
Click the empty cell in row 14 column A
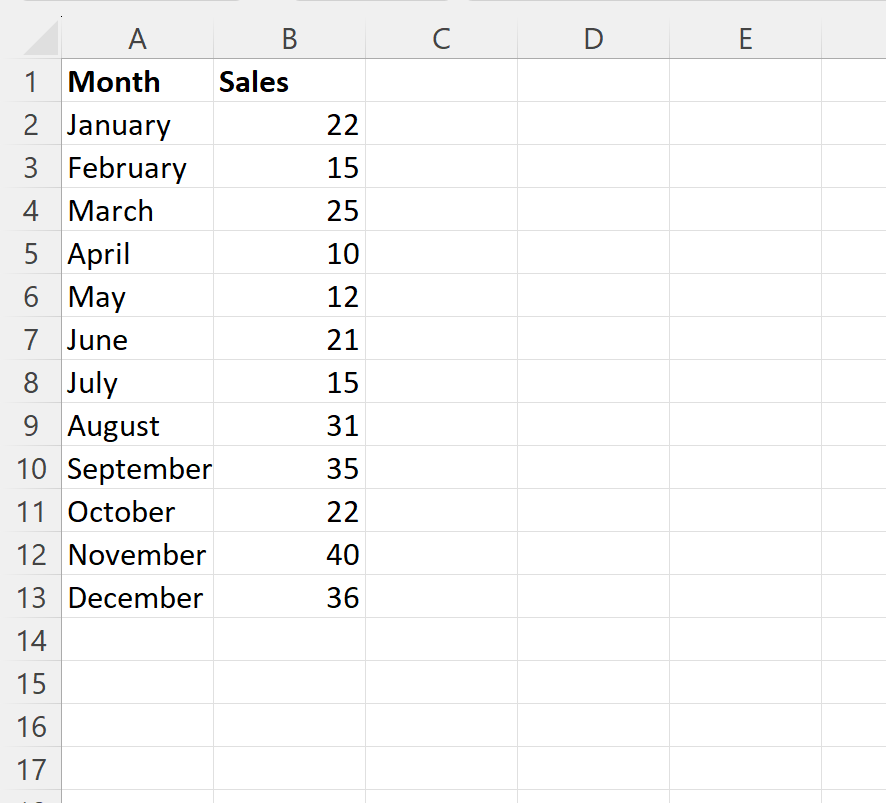click(137, 641)
